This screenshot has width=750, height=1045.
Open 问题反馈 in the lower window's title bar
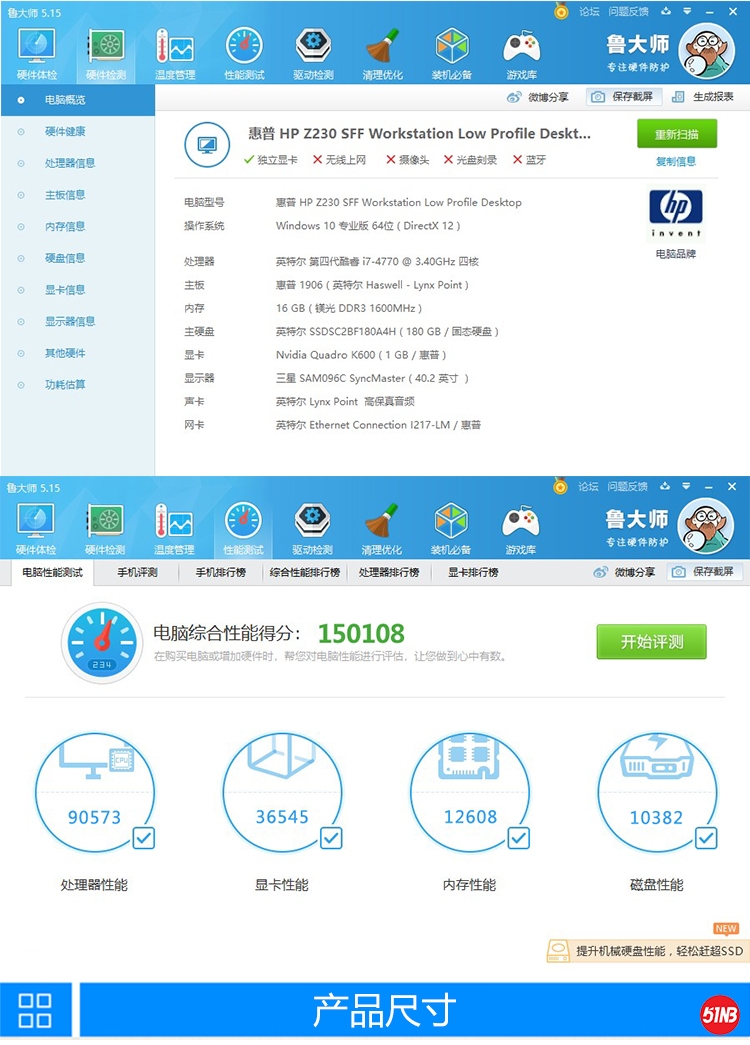pyautogui.click(x=627, y=487)
